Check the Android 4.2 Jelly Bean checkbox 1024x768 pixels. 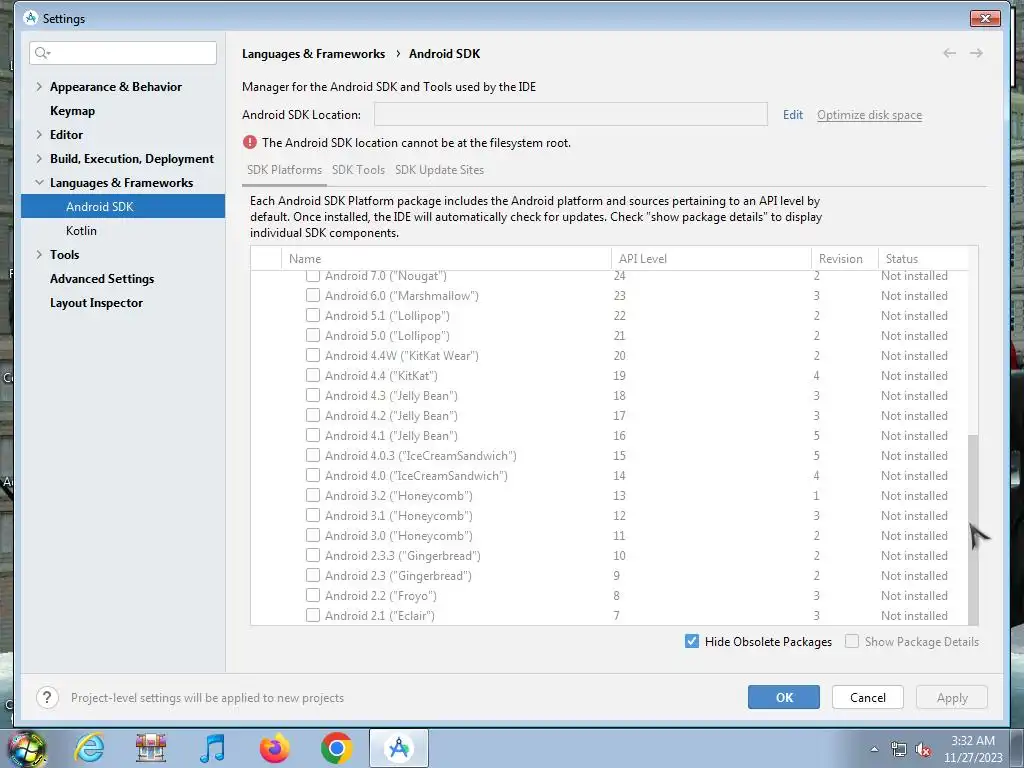(313, 415)
